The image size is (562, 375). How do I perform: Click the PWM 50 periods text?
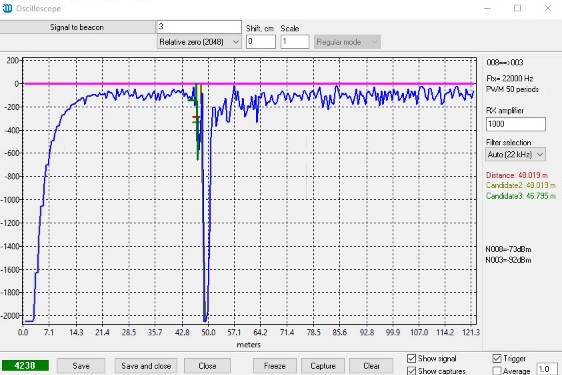point(513,89)
